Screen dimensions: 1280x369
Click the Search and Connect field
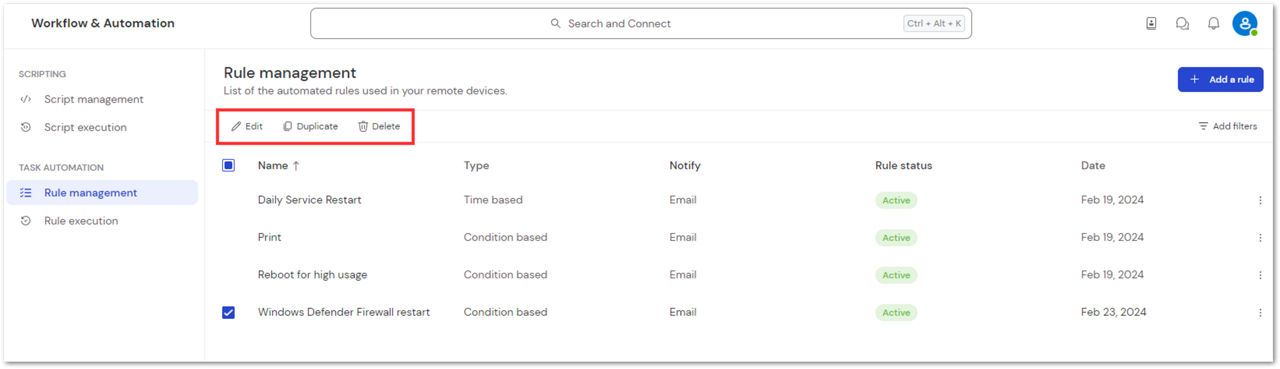pos(640,24)
